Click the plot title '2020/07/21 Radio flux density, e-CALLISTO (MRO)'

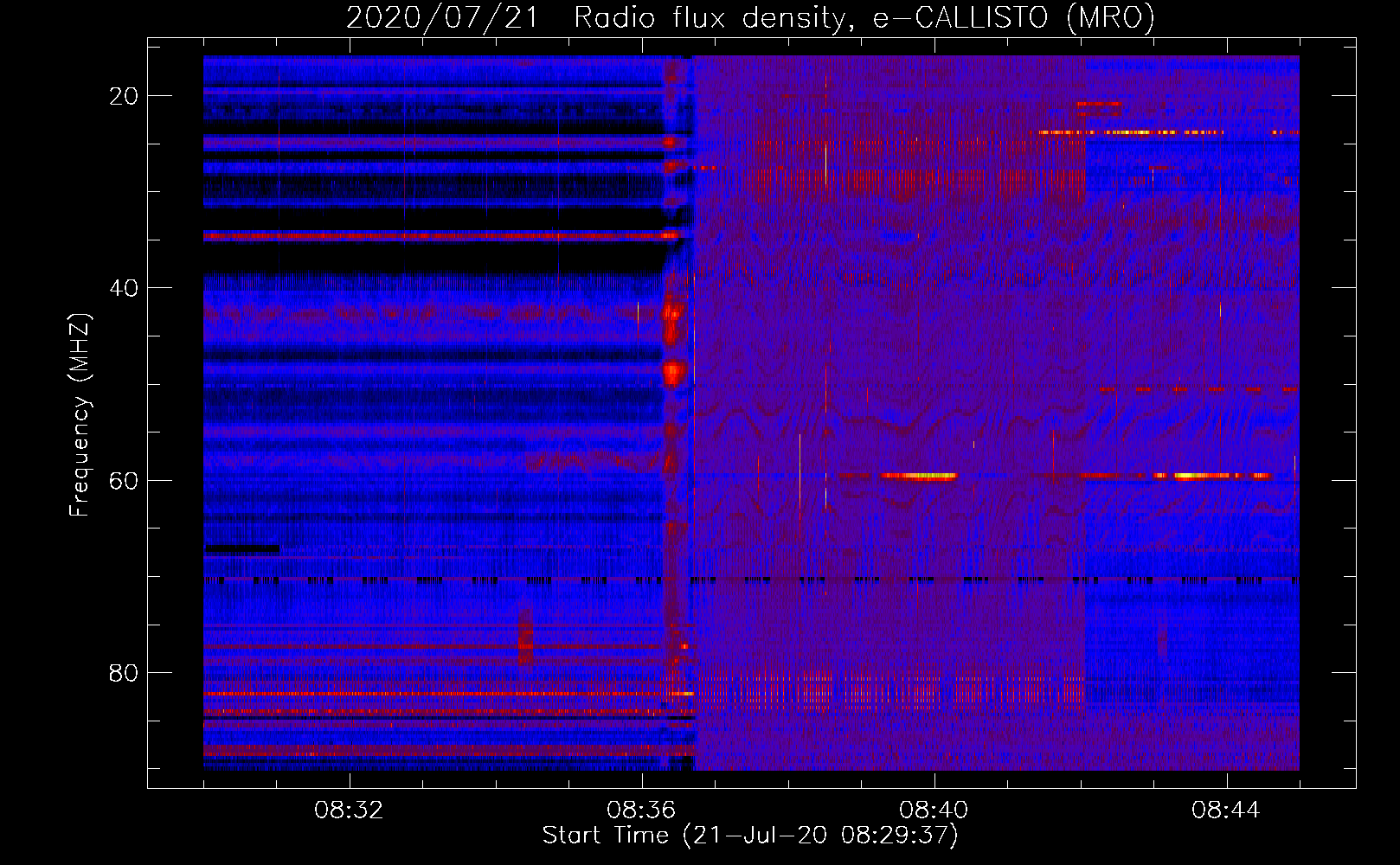[750, 18]
